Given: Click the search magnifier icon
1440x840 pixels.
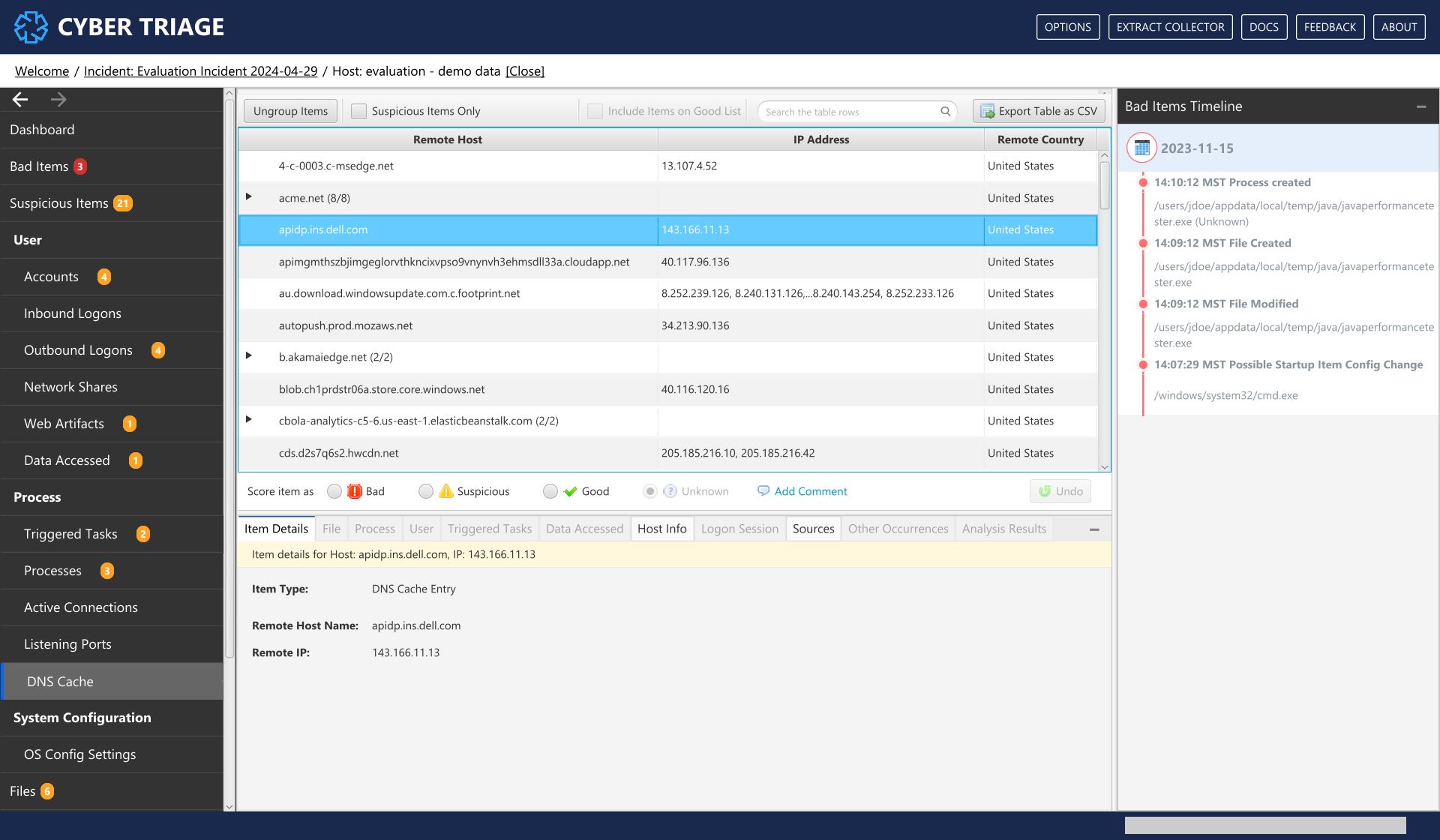Looking at the screenshot, I should point(945,111).
